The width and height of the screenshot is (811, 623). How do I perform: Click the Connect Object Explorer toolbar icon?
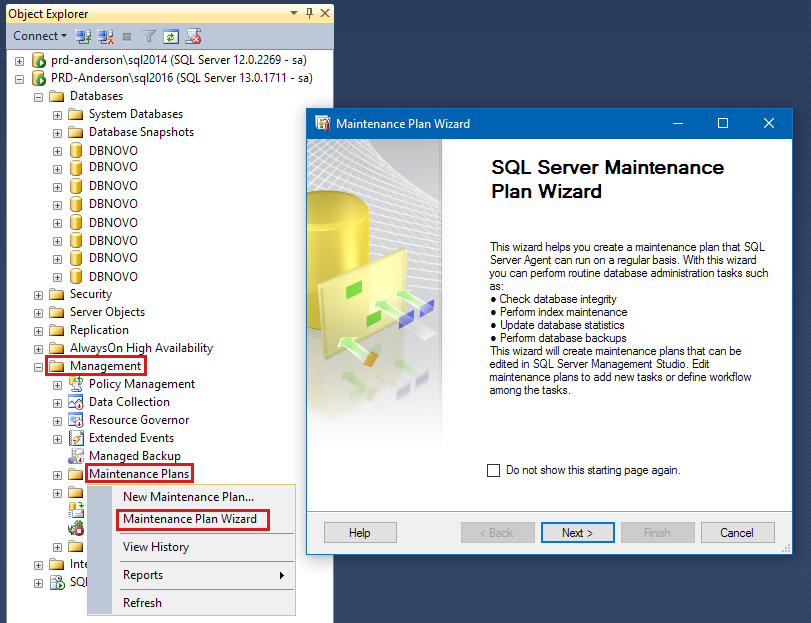(x=83, y=36)
